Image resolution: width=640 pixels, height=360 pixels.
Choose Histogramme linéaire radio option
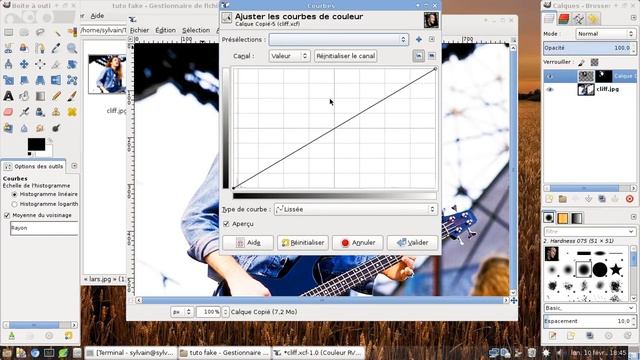[15, 194]
